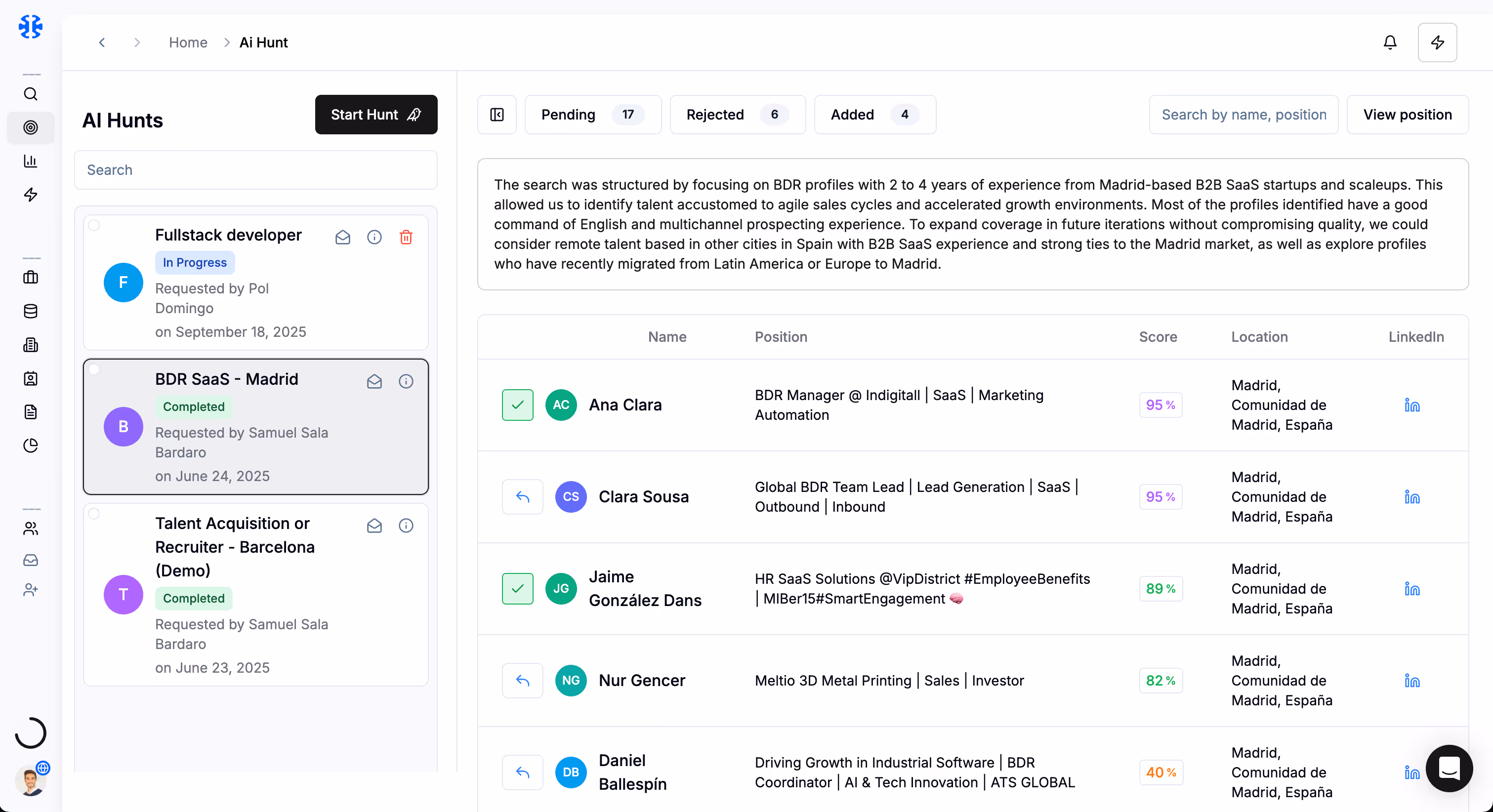This screenshot has width=1493, height=812.
Task: Open notifications bell
Action: [x=1390, y=42]
